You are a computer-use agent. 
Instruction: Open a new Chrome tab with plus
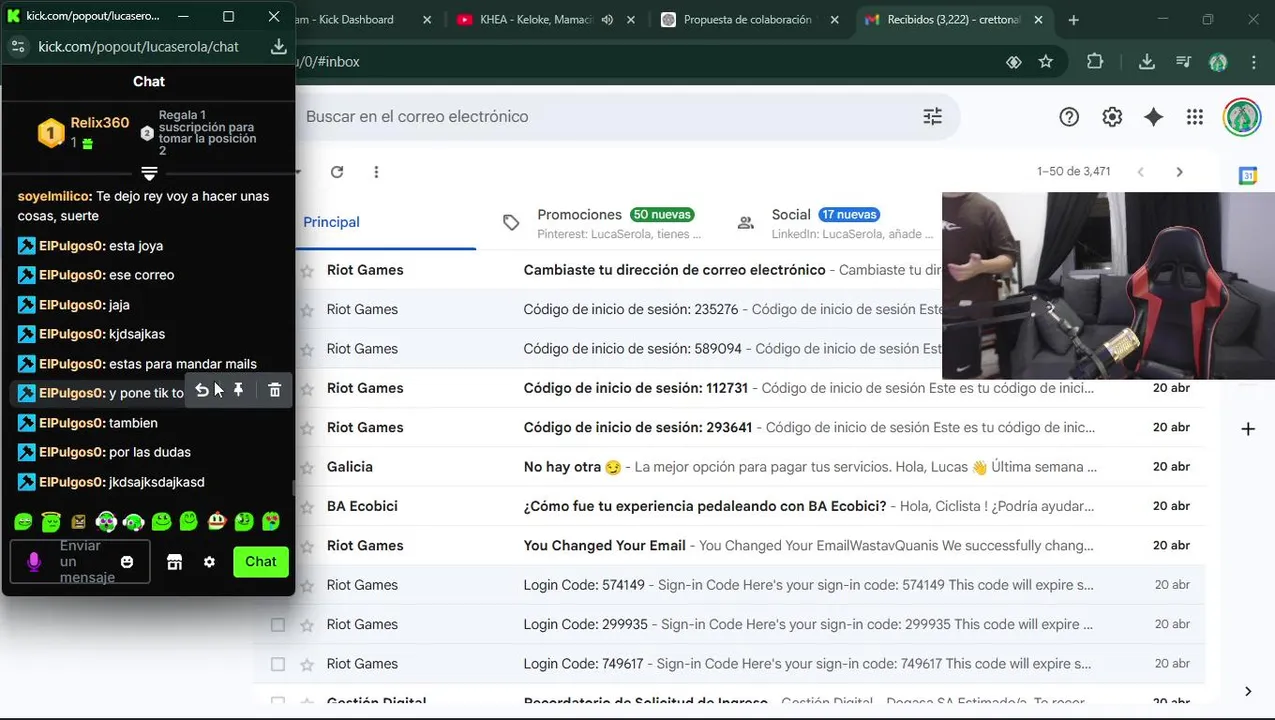[x=1073, y=19]
